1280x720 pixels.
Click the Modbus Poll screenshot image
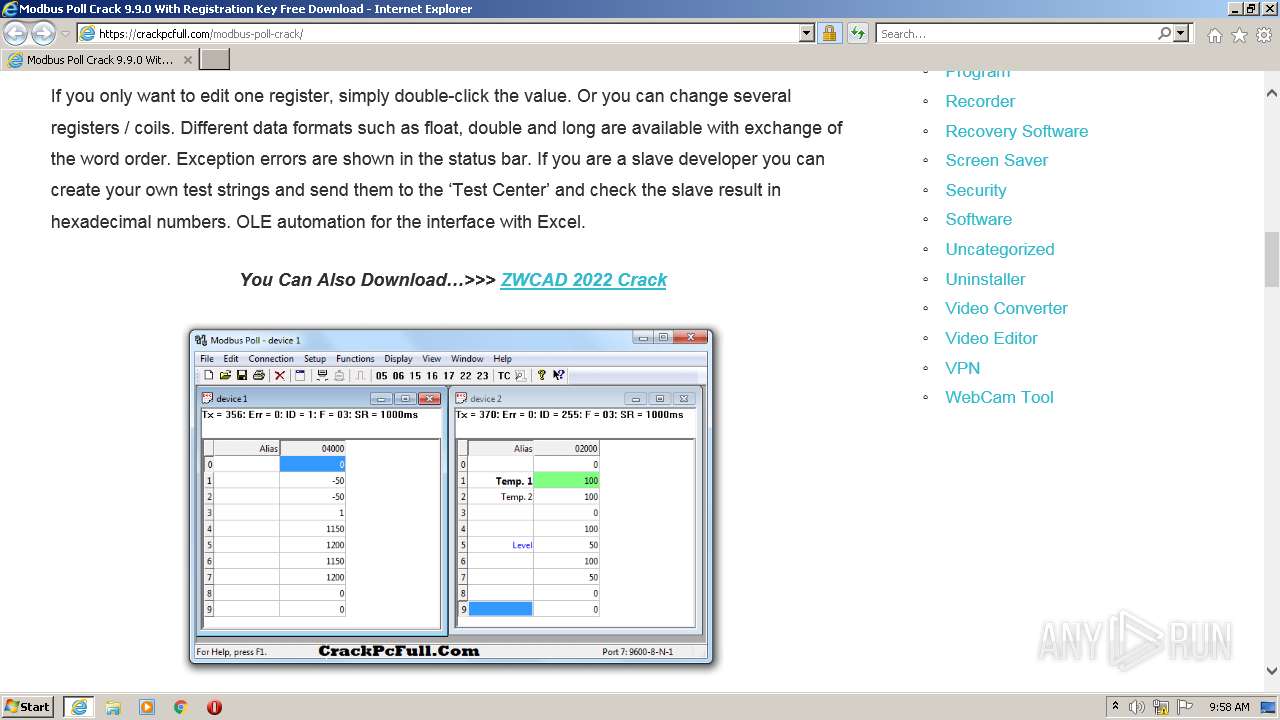pyautogui.click(x=451, y=496)
